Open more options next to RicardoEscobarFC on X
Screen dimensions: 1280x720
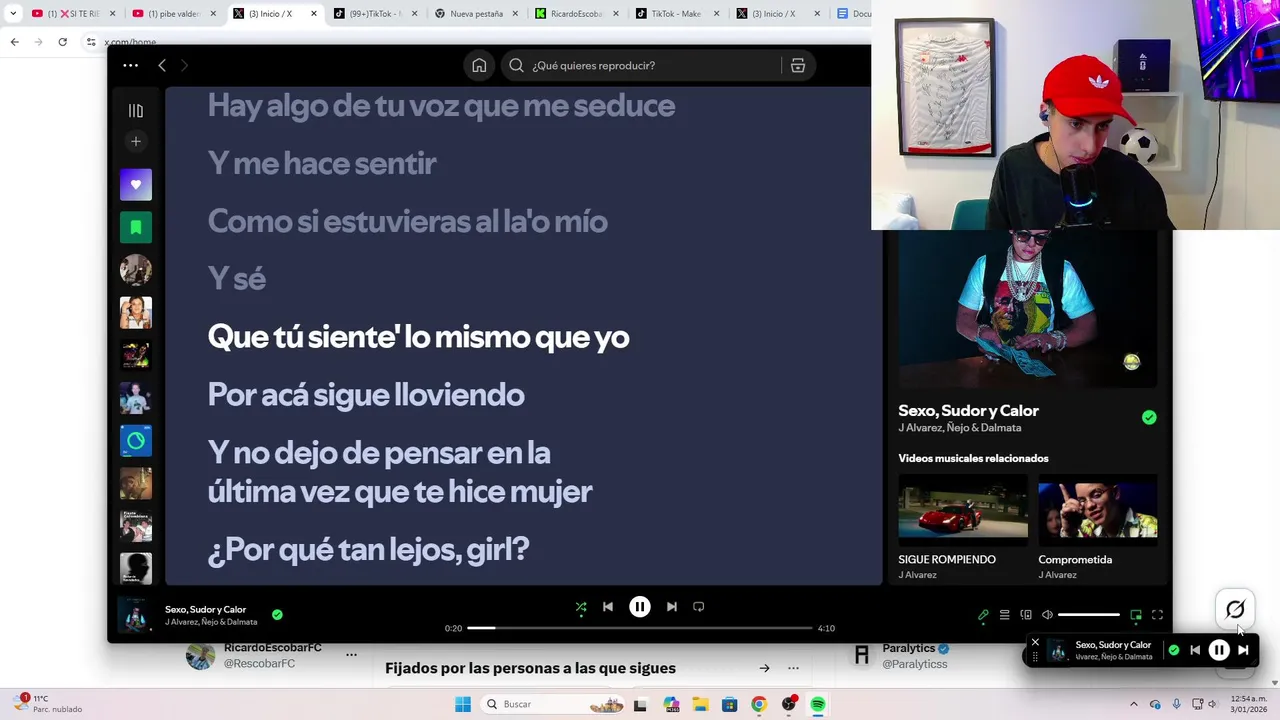(x=351, y=655)
